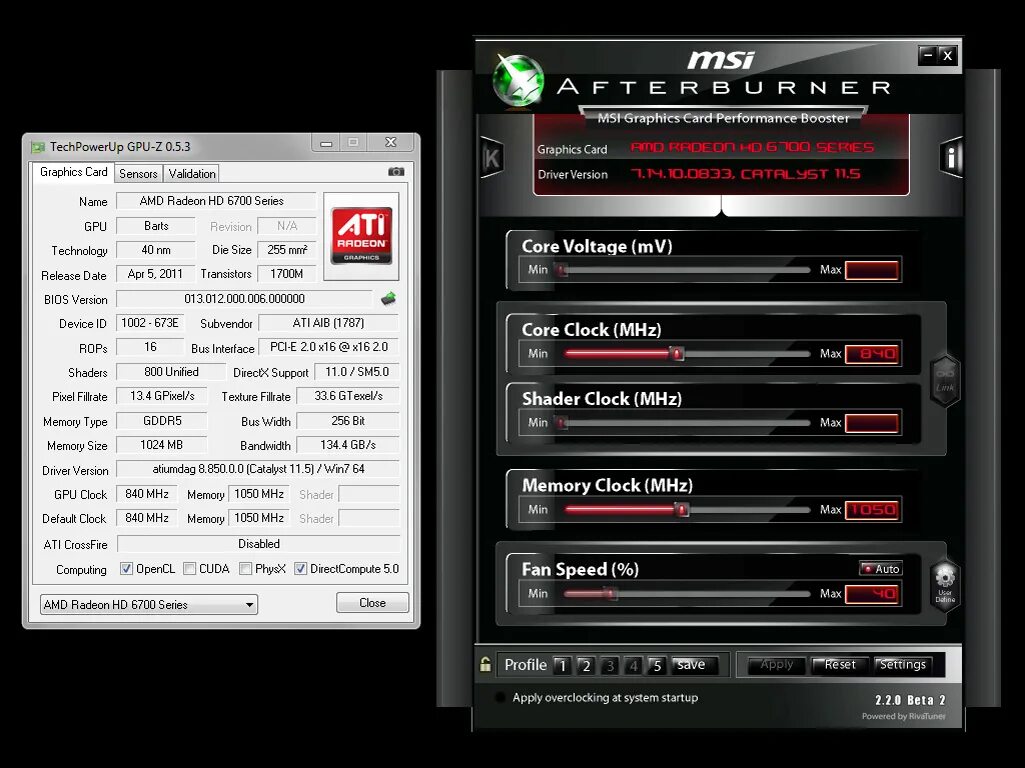Click the Transistors 1700M value

[x=287, y=274]
